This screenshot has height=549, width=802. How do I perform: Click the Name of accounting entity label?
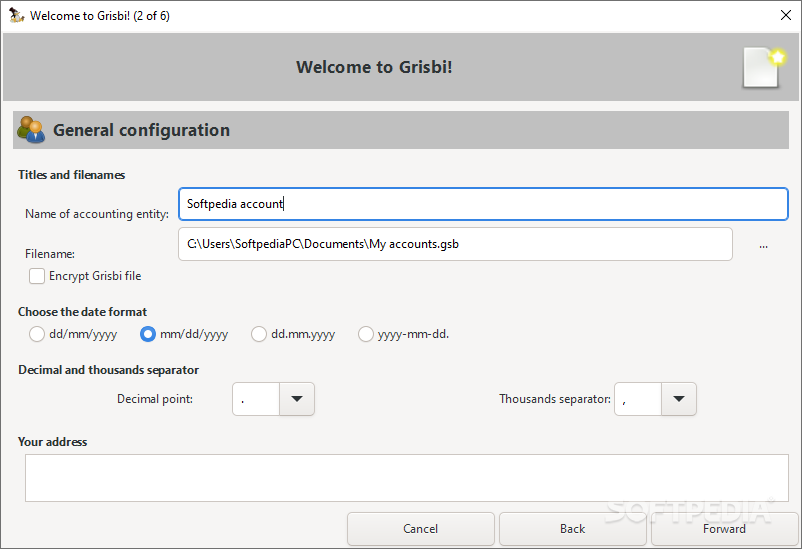pos(97,214)
